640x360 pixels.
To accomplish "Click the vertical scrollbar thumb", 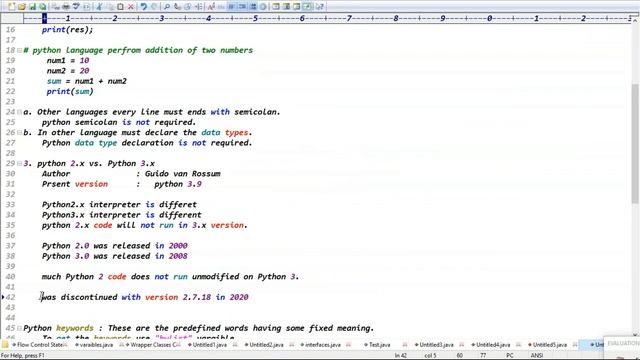I will [636, 143].
